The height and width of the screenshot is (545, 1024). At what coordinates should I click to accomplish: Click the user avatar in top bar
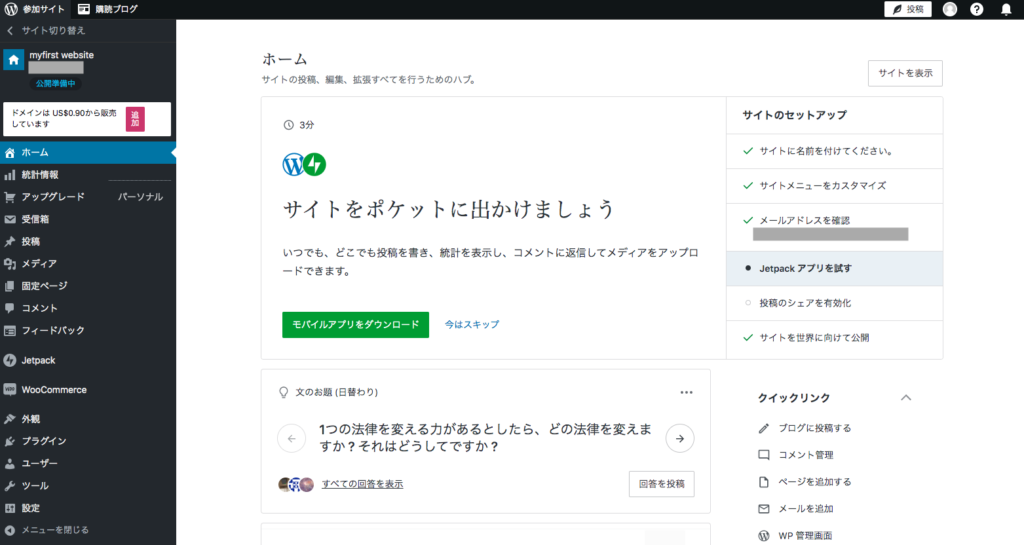pos(949,9)
